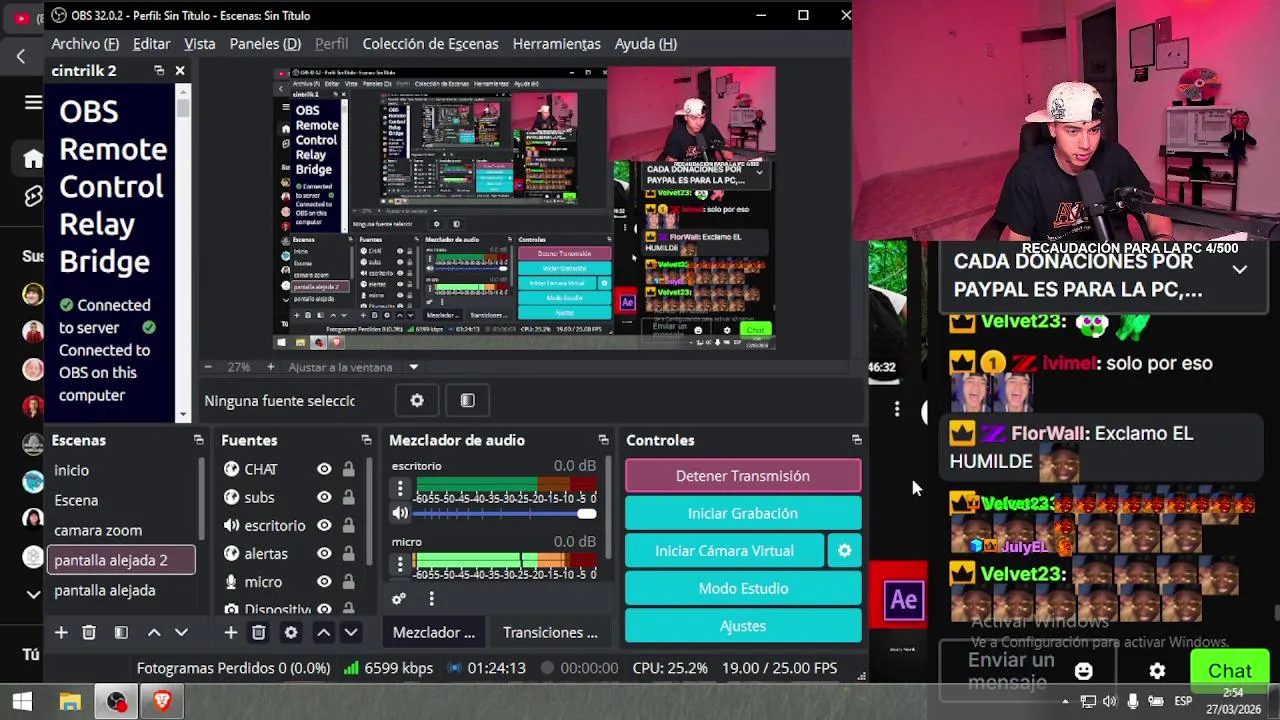Move selected scene up in Escenas

point(154,632)
